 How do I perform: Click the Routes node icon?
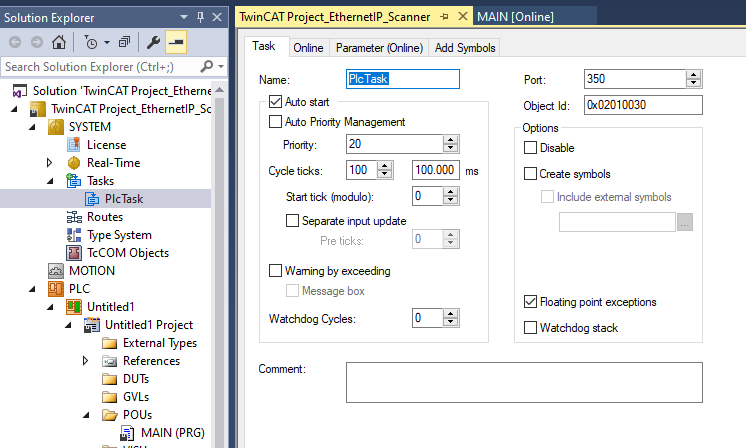(74, 217)
